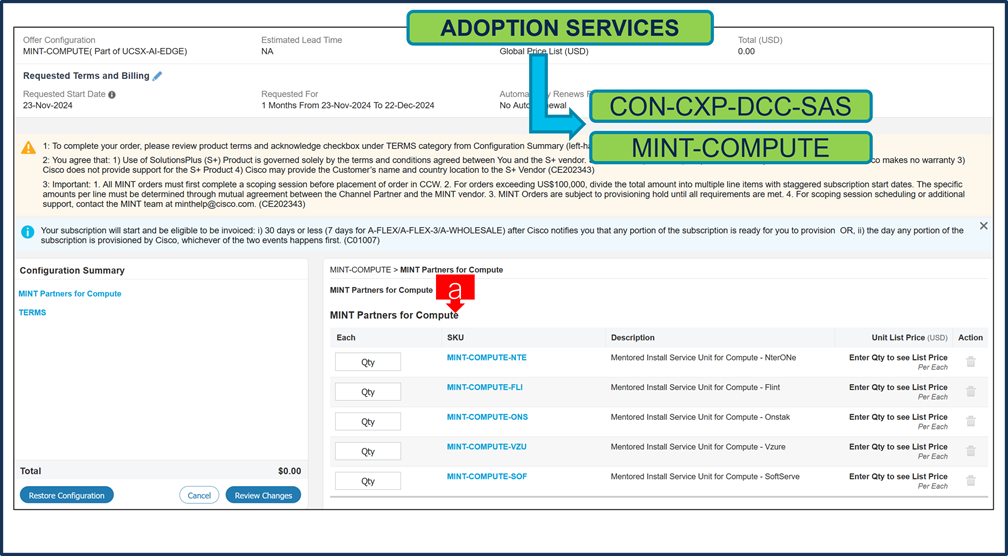Delete the MINT-COMPUTE-ONS row trash icon
The image size is (1008, 556).
pos(971,421)
